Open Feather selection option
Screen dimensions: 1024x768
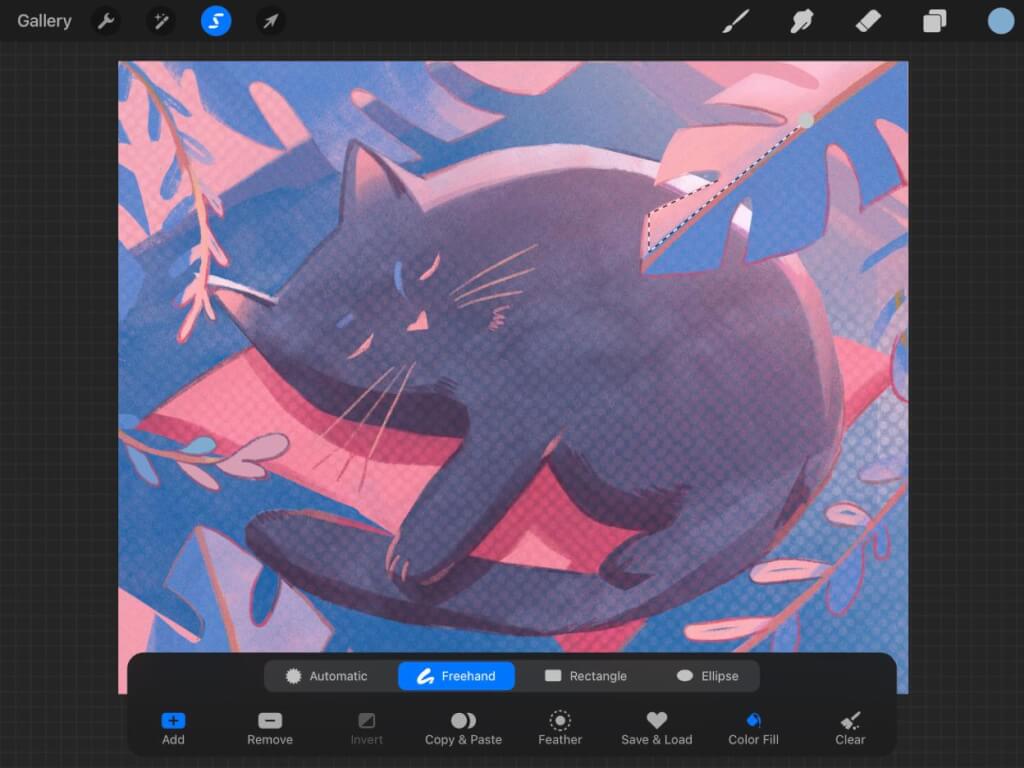point(560,728)
